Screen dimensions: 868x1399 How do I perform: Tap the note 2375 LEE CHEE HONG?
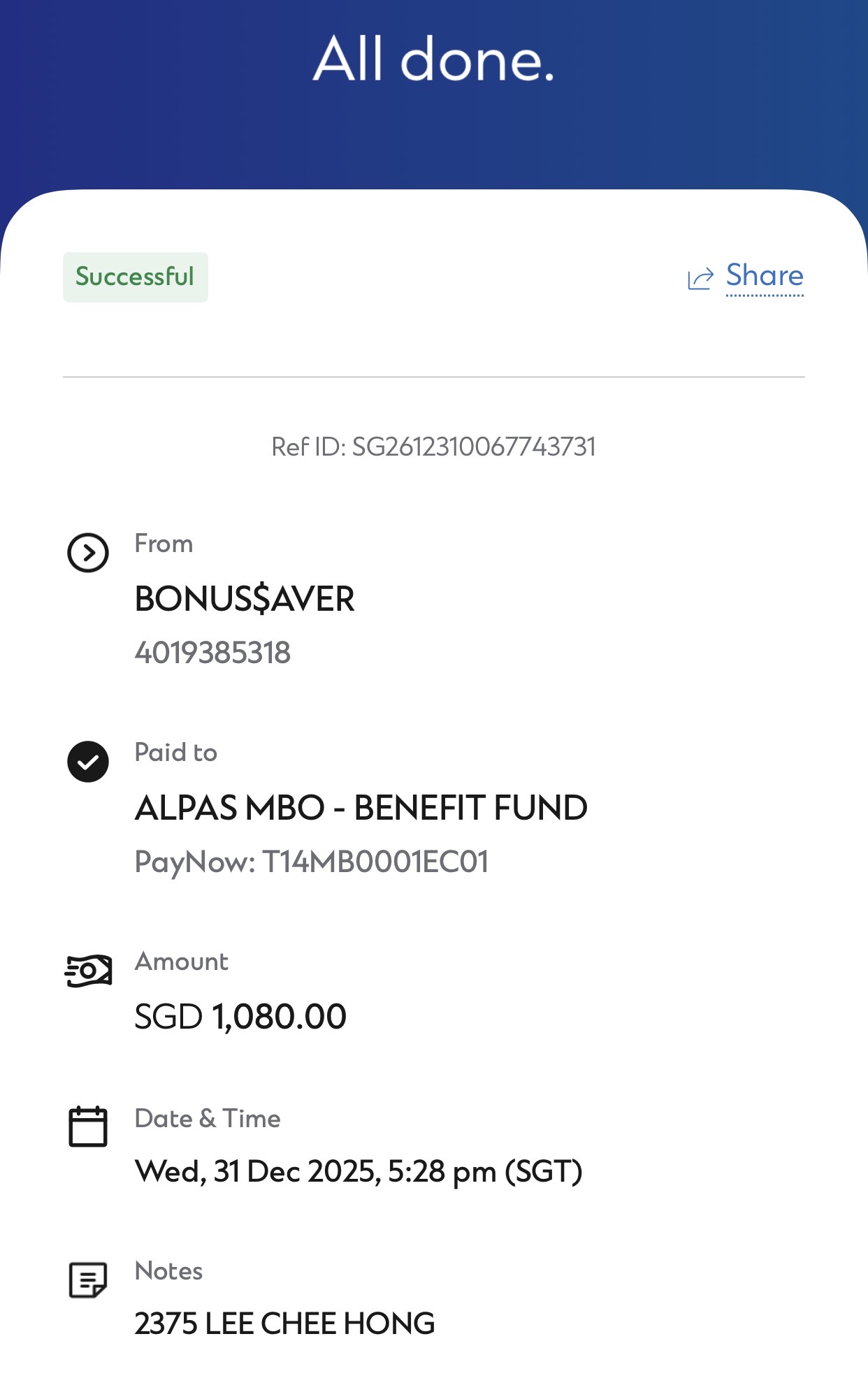284,1324
